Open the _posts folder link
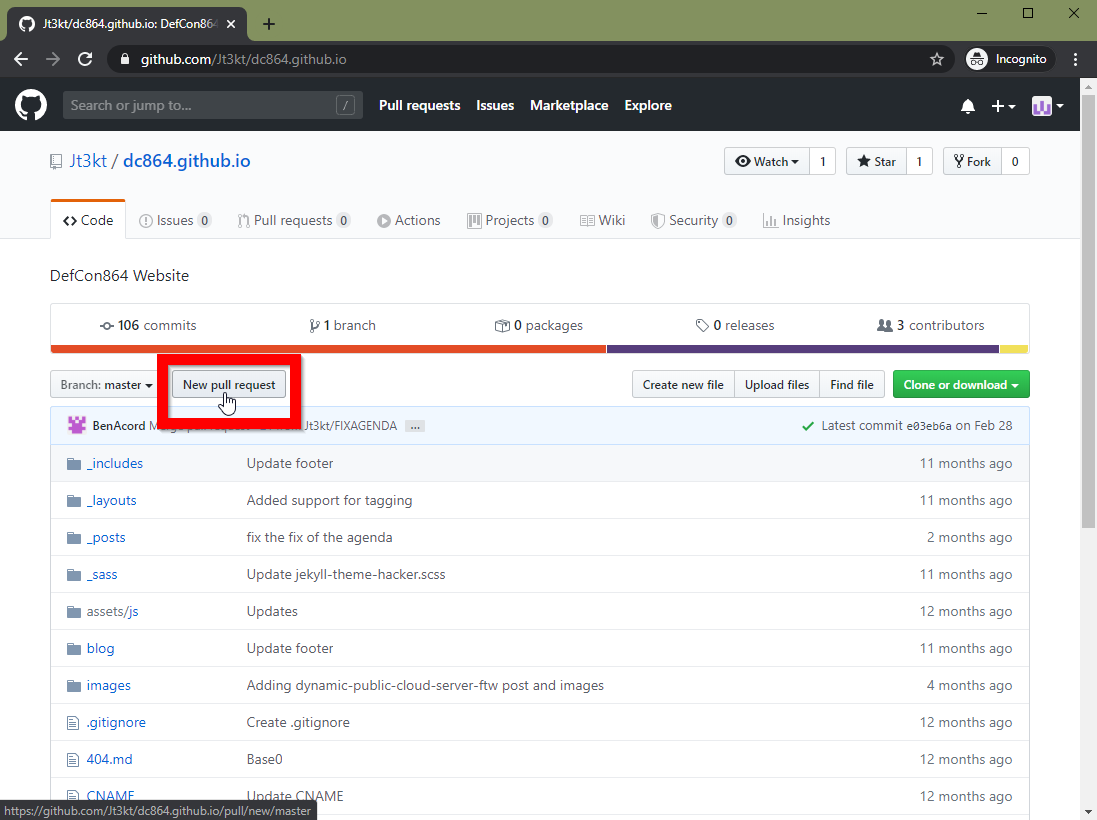Viewport: 1097px width, 820px height. pyautogui.click(x=107, y=537)
